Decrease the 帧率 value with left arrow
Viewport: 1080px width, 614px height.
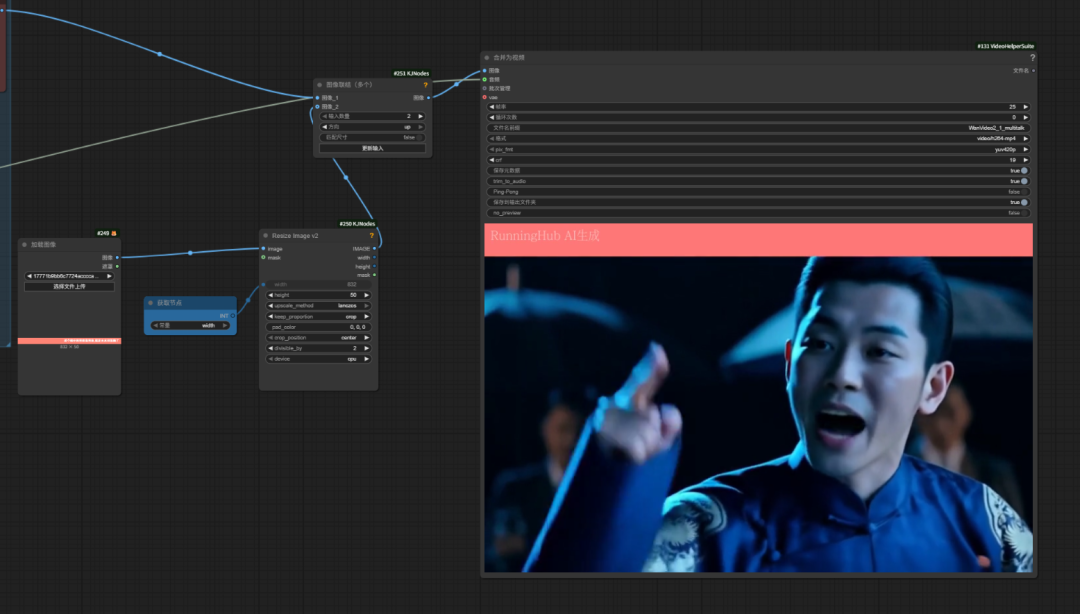point(492,107)
